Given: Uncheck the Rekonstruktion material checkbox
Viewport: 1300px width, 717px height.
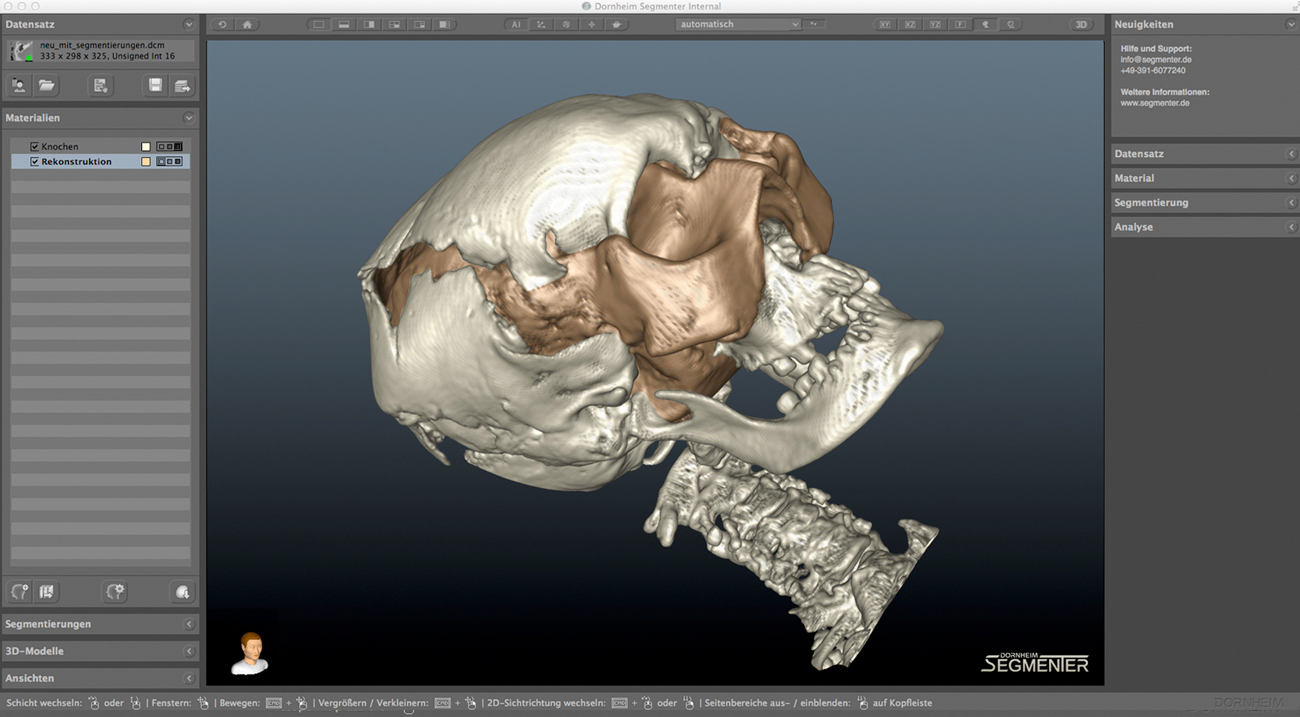Looking at the screenshot, I should pos(35,162).
